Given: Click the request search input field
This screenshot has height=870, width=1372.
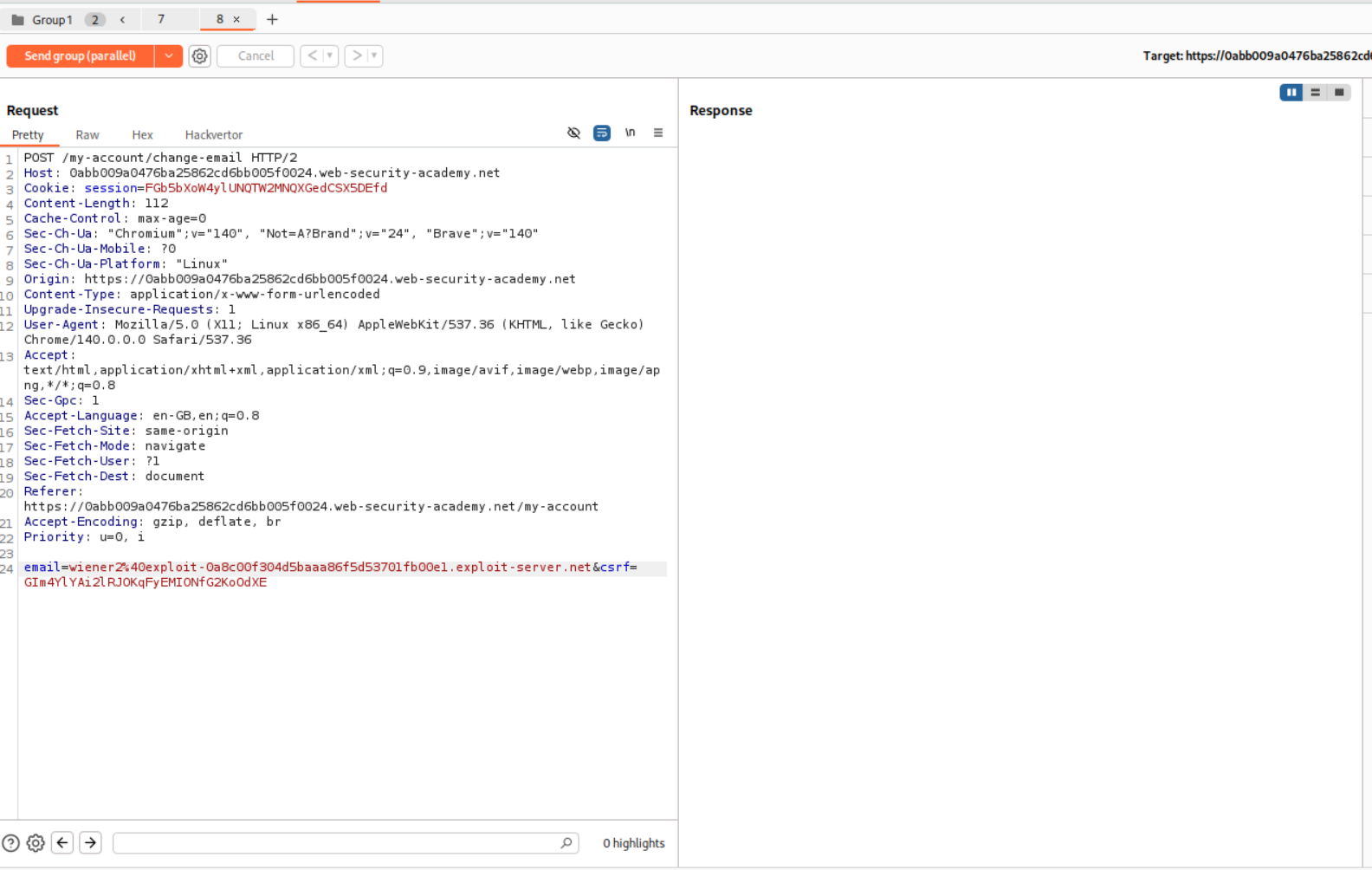Looking at the screenshot, I should [338, 843].
